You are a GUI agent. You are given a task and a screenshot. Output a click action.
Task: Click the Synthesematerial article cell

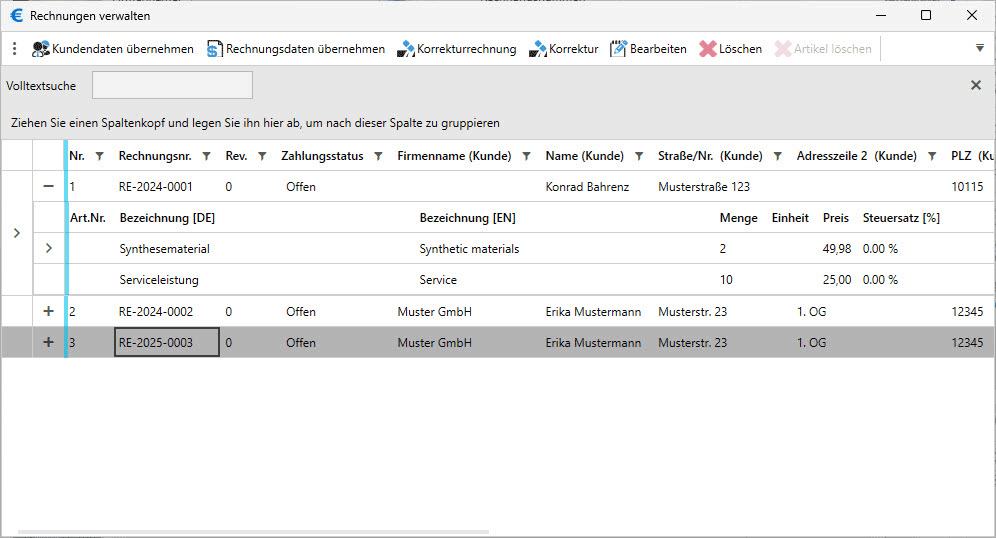165,249
